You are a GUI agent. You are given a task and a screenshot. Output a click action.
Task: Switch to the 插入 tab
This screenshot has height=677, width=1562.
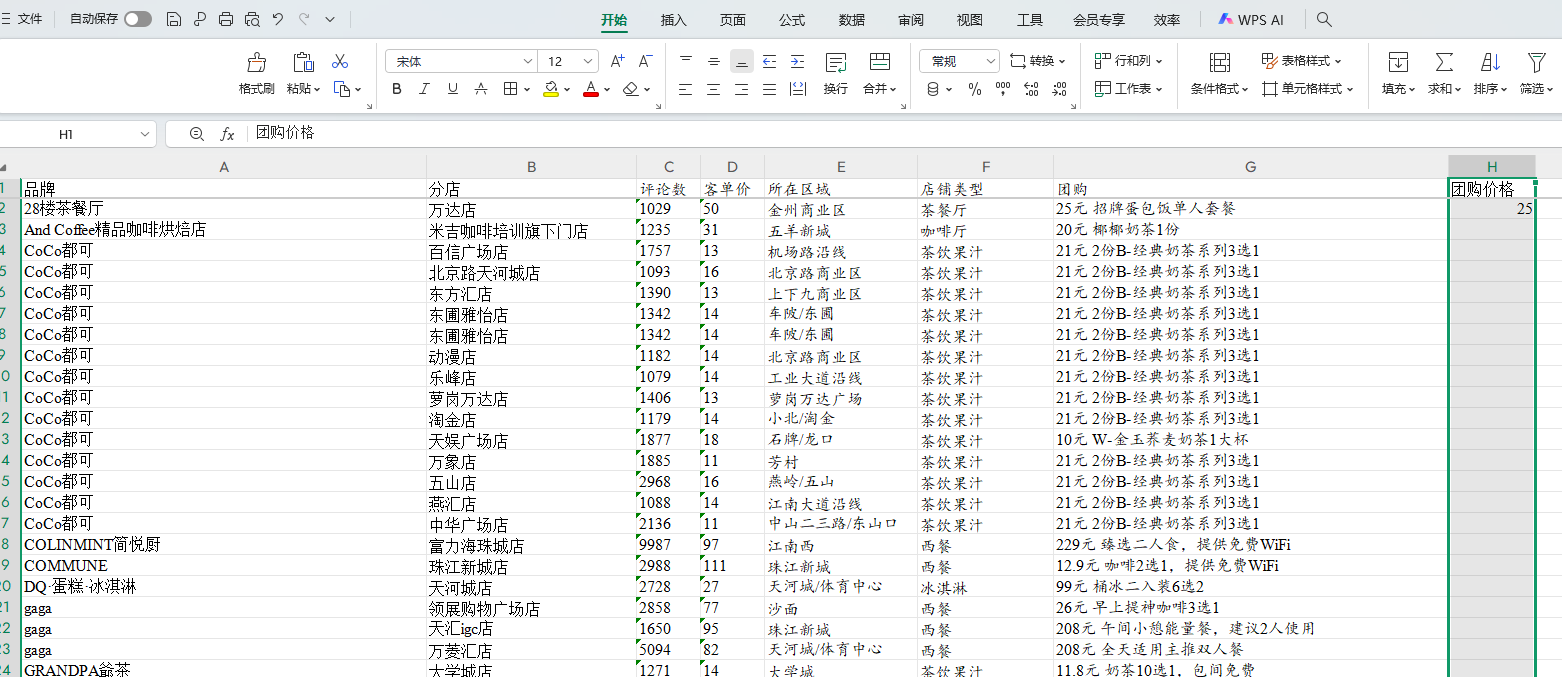674,20
